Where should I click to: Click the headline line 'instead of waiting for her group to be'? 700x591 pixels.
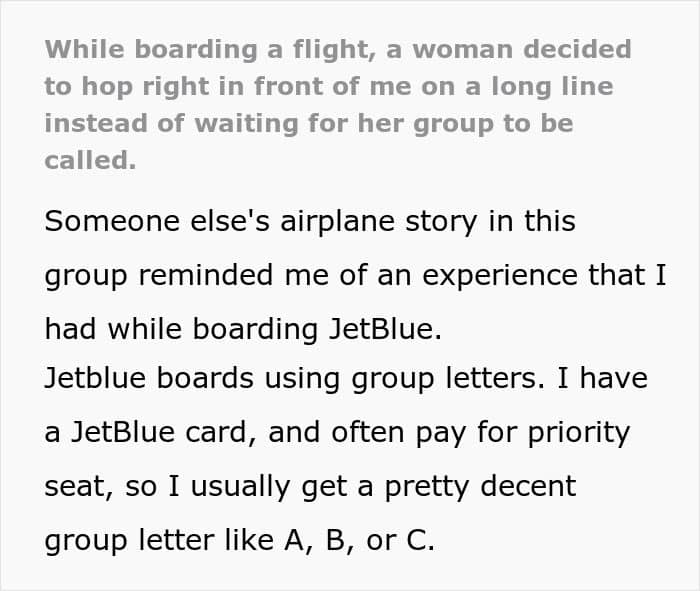pyautogui.click(x=309, y=124)
